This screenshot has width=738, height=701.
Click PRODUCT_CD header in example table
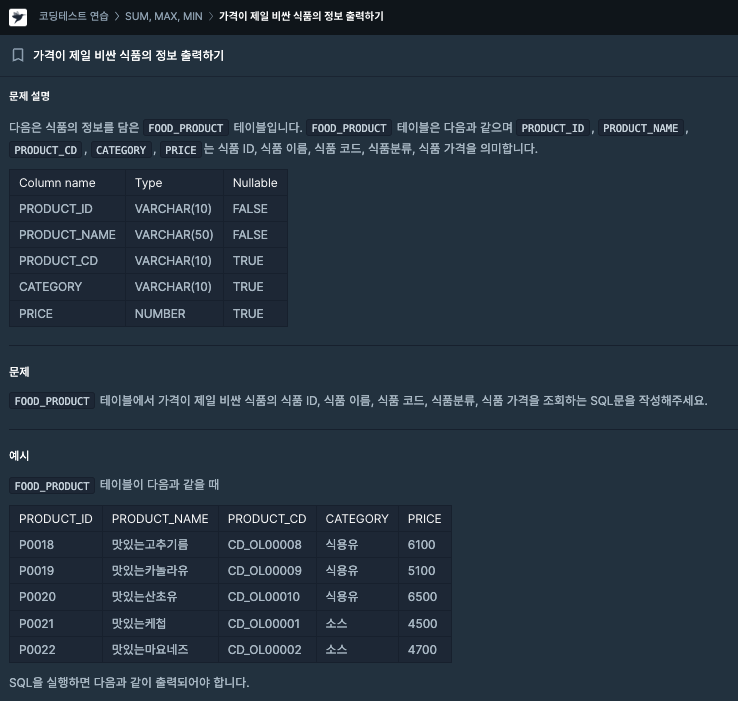267,519
